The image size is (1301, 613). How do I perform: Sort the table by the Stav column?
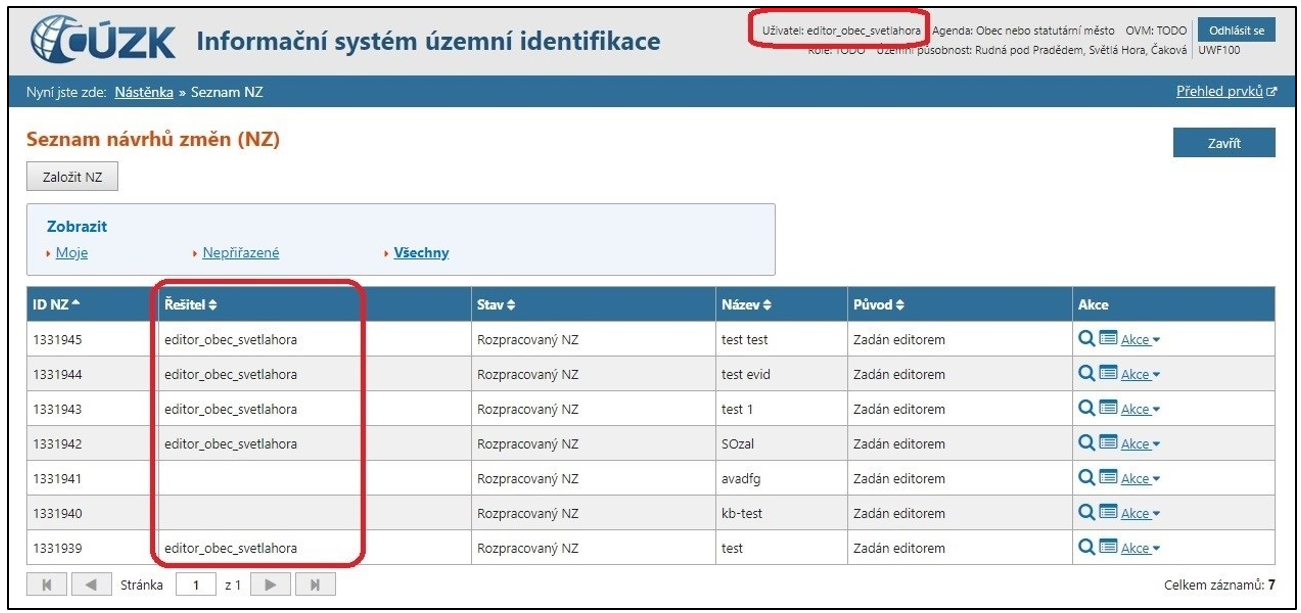497,304
